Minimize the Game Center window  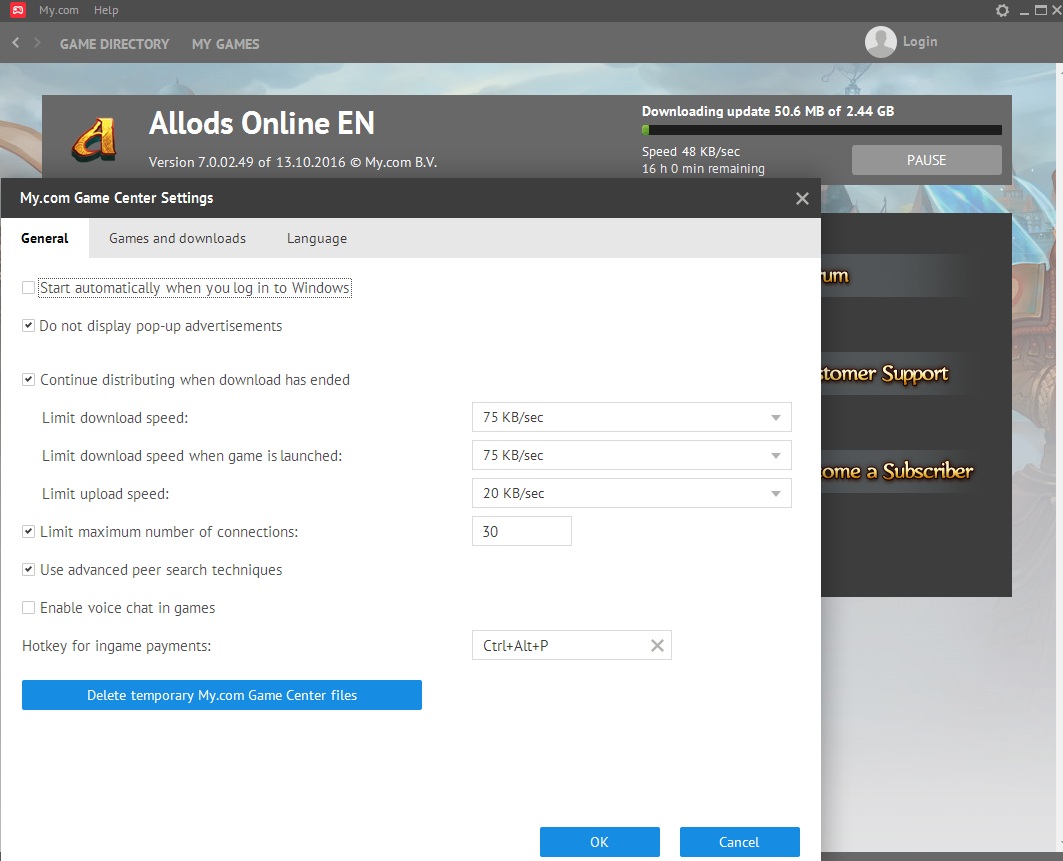click(1024, 12)
